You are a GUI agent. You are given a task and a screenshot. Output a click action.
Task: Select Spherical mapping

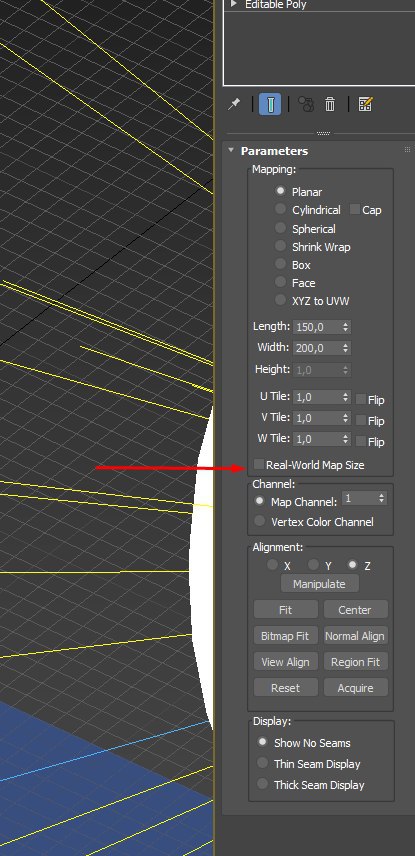pos(281,228)
